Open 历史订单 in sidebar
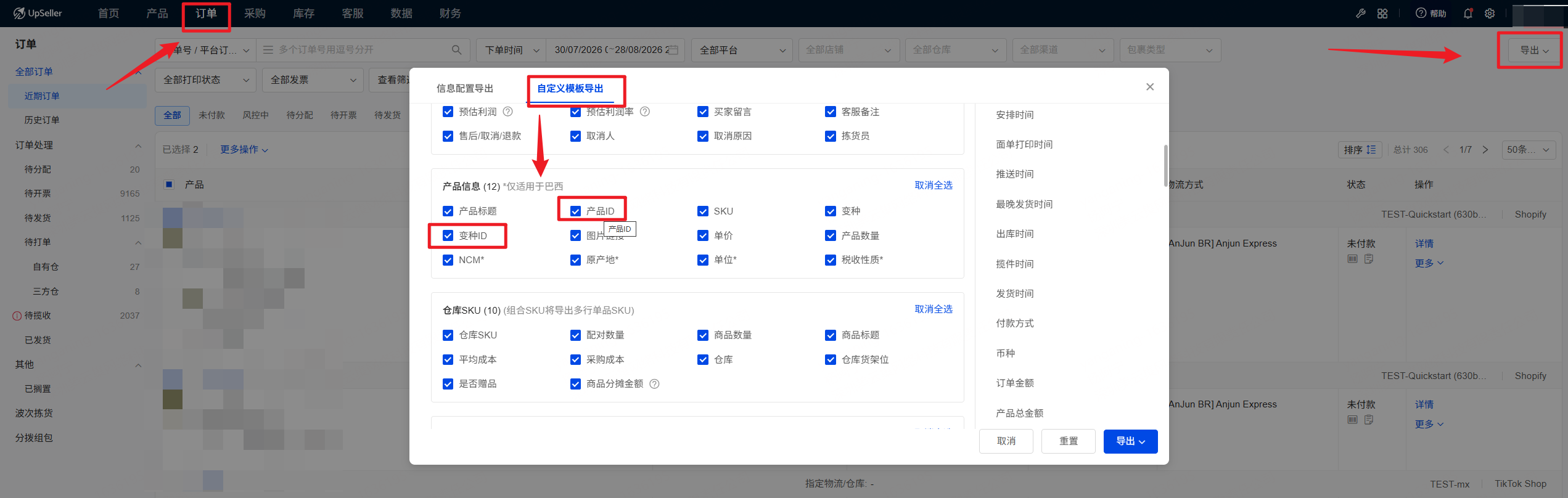 coord(42,120)
